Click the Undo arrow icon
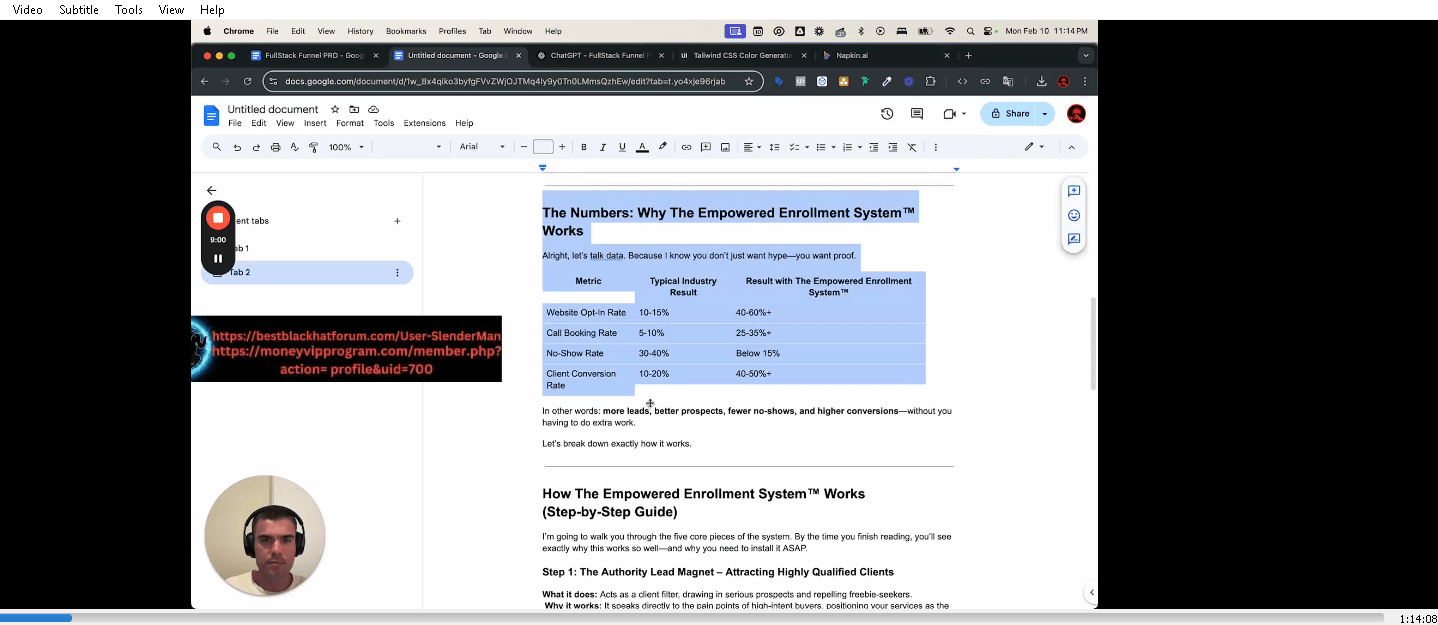Image resolution: width=1438 pixels, height=625 pixels. [x=237, y=147]
